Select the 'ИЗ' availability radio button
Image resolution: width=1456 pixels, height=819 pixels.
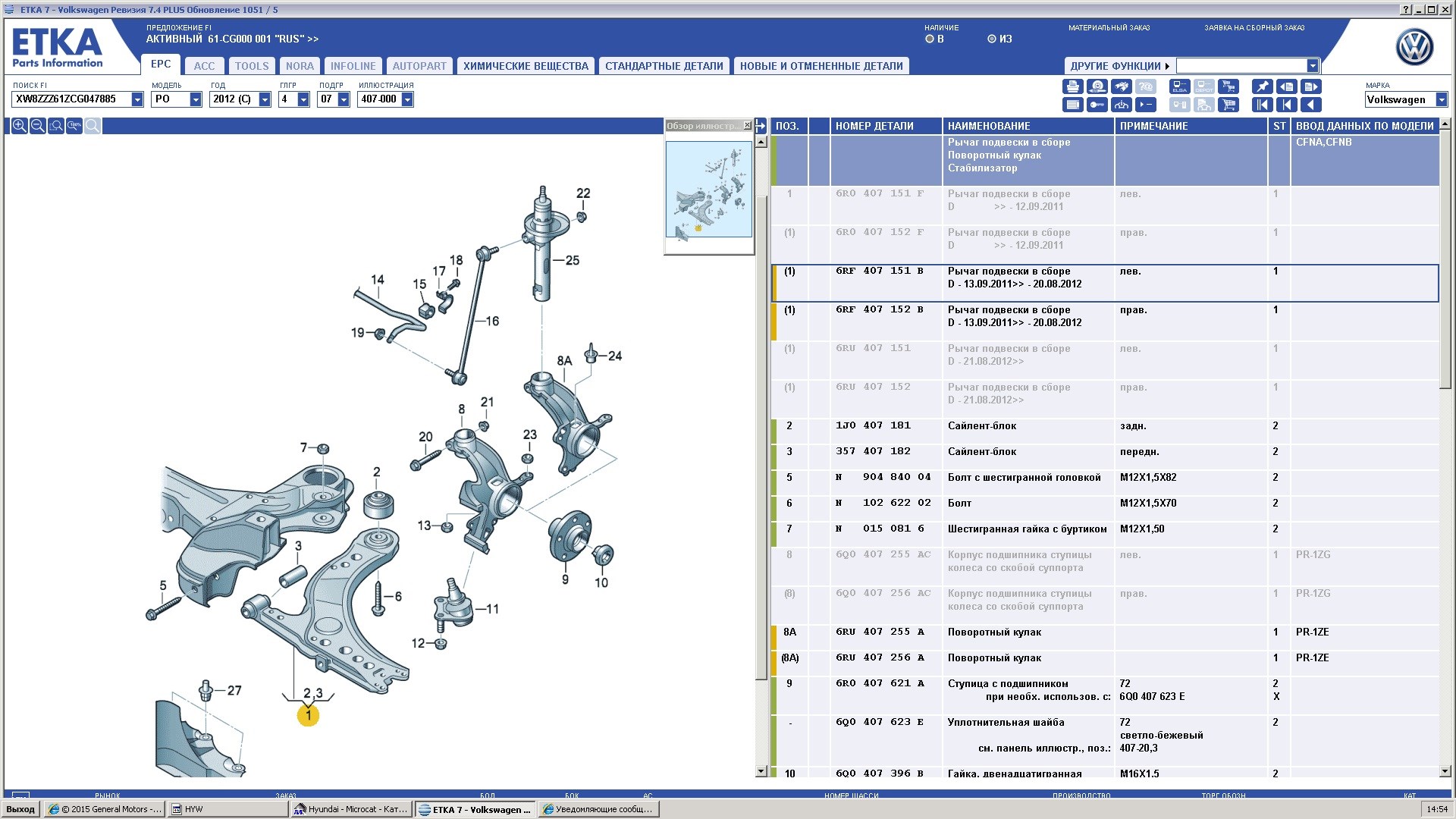[991, 39]
